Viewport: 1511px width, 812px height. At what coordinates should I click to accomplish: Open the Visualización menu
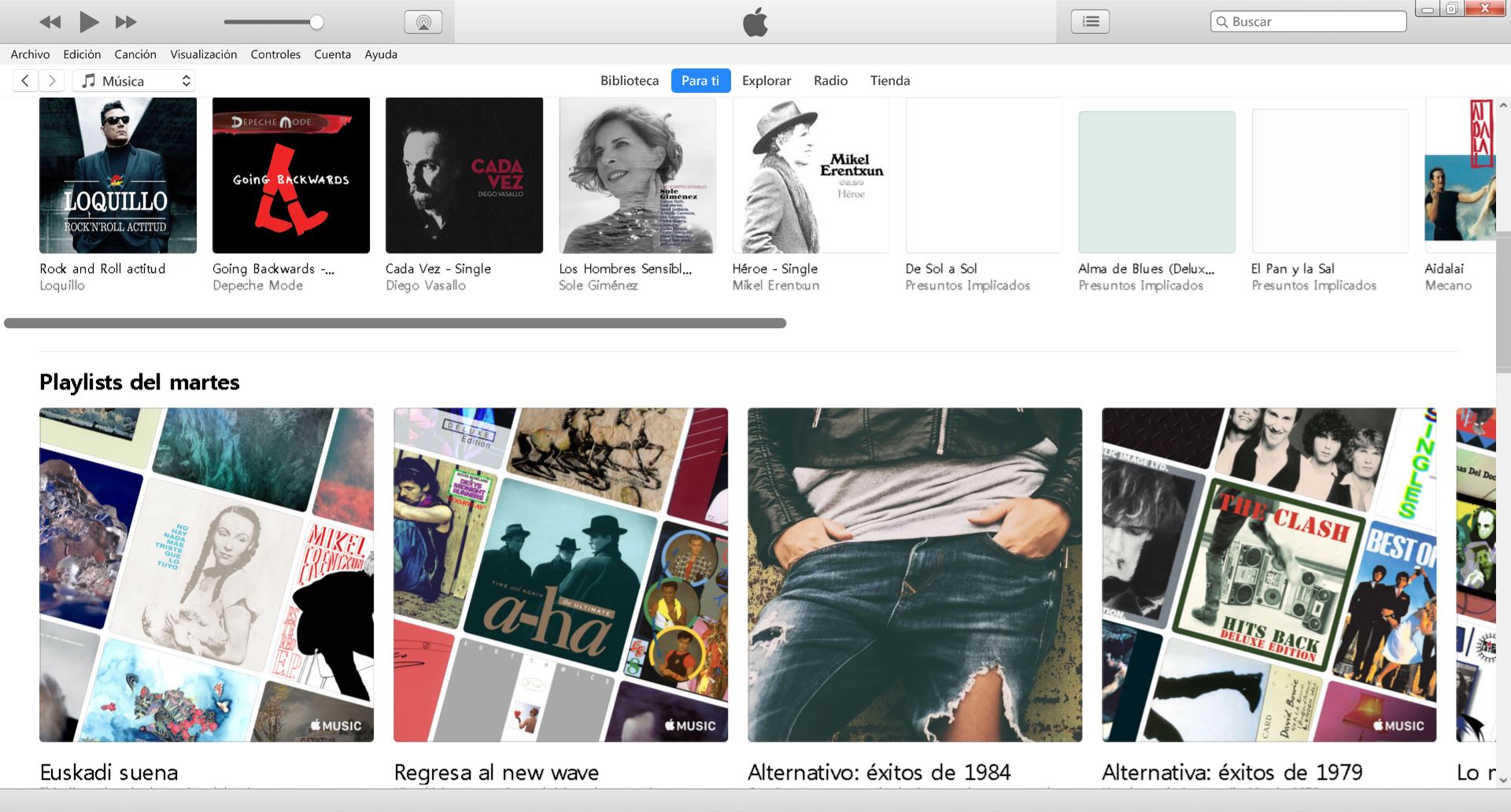203,54
